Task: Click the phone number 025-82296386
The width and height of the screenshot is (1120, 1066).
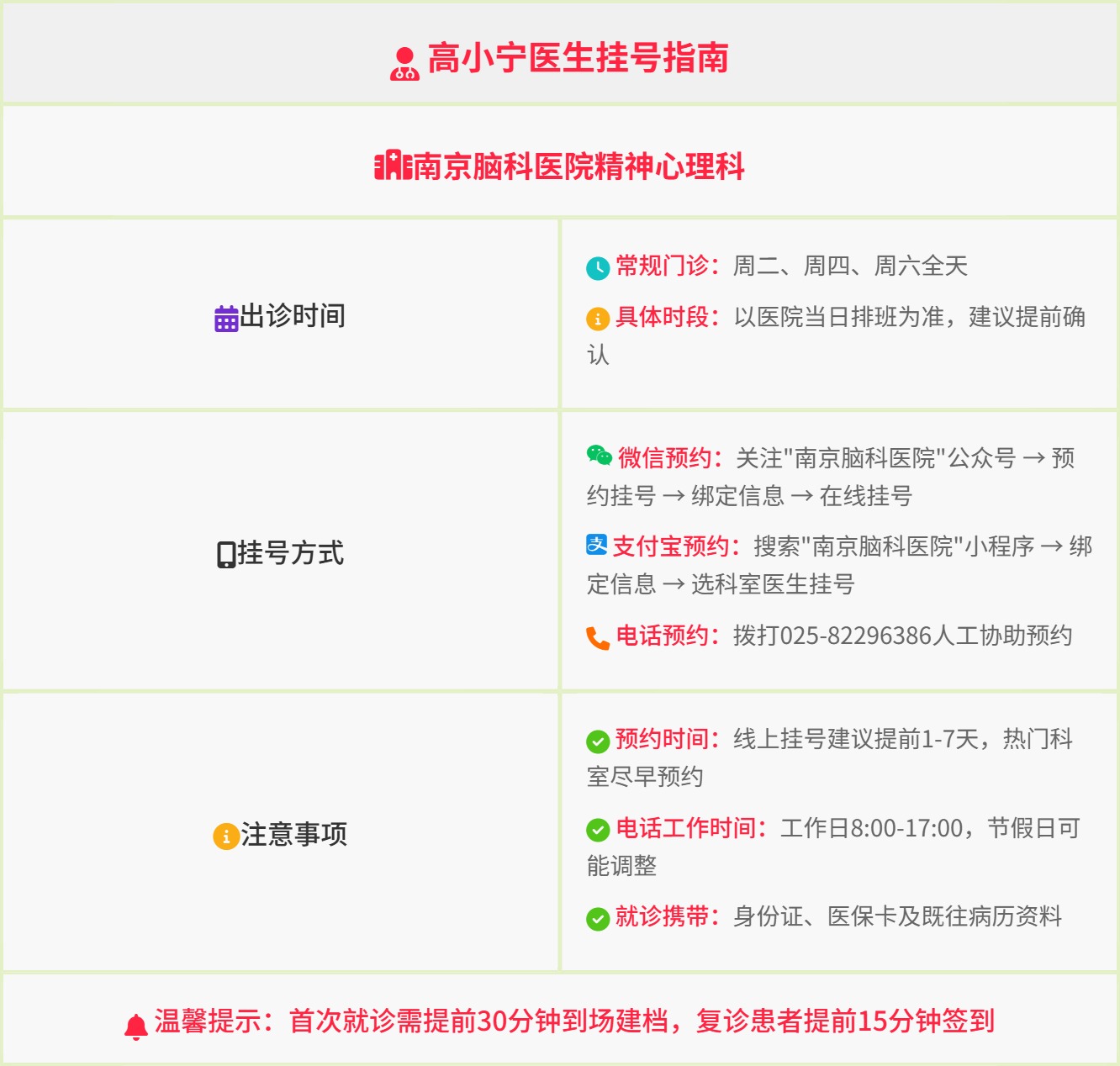Action: (856, 636)
